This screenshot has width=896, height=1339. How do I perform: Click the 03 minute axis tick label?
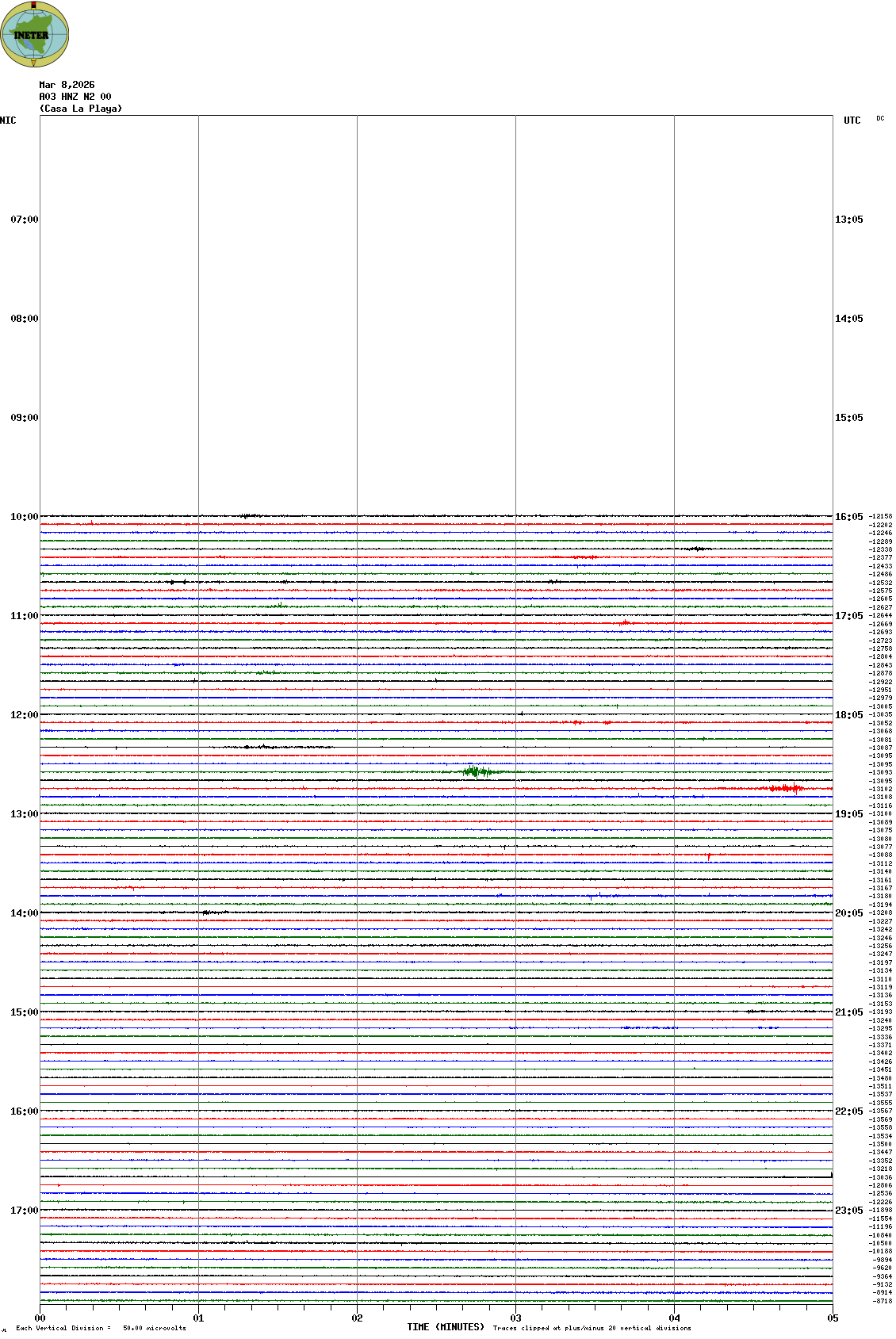(515, 1318)
